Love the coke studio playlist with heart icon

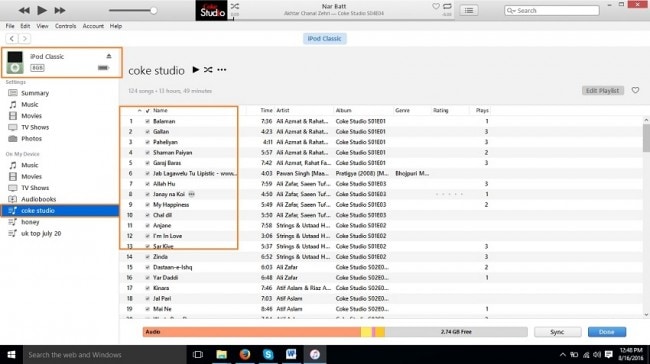click(x=635, y=90)
